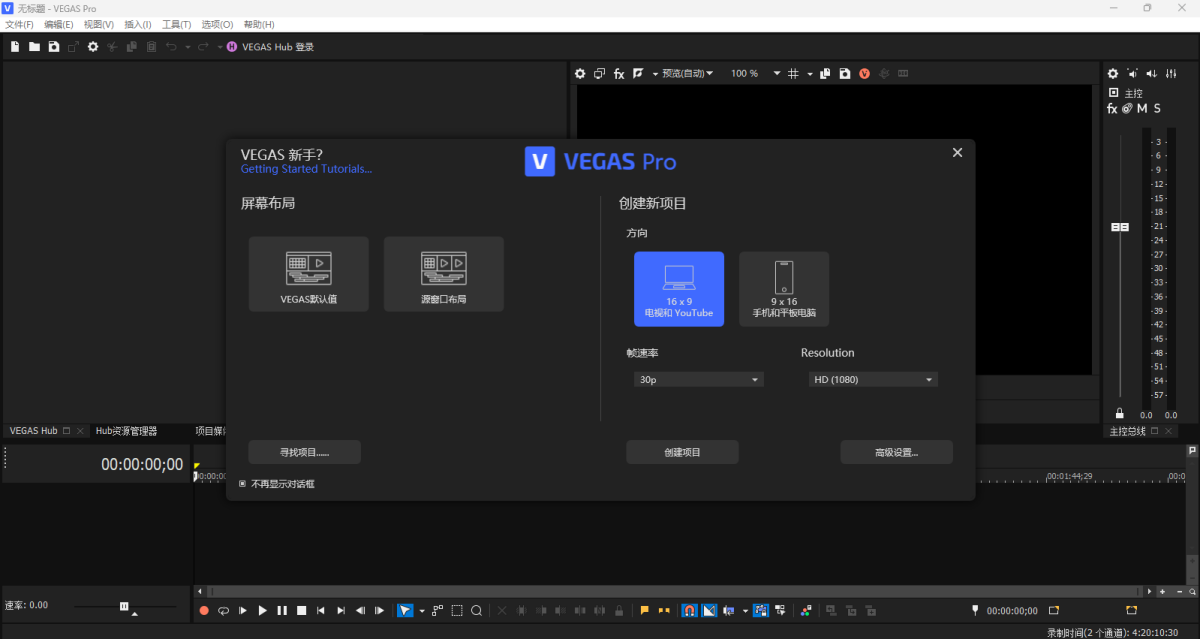Open the frame rate 30p dropdown

tap(699, 380)
